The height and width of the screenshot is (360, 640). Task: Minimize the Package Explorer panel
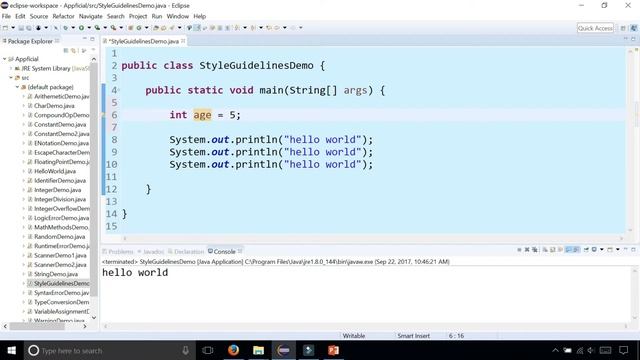[x=85, y=38]
